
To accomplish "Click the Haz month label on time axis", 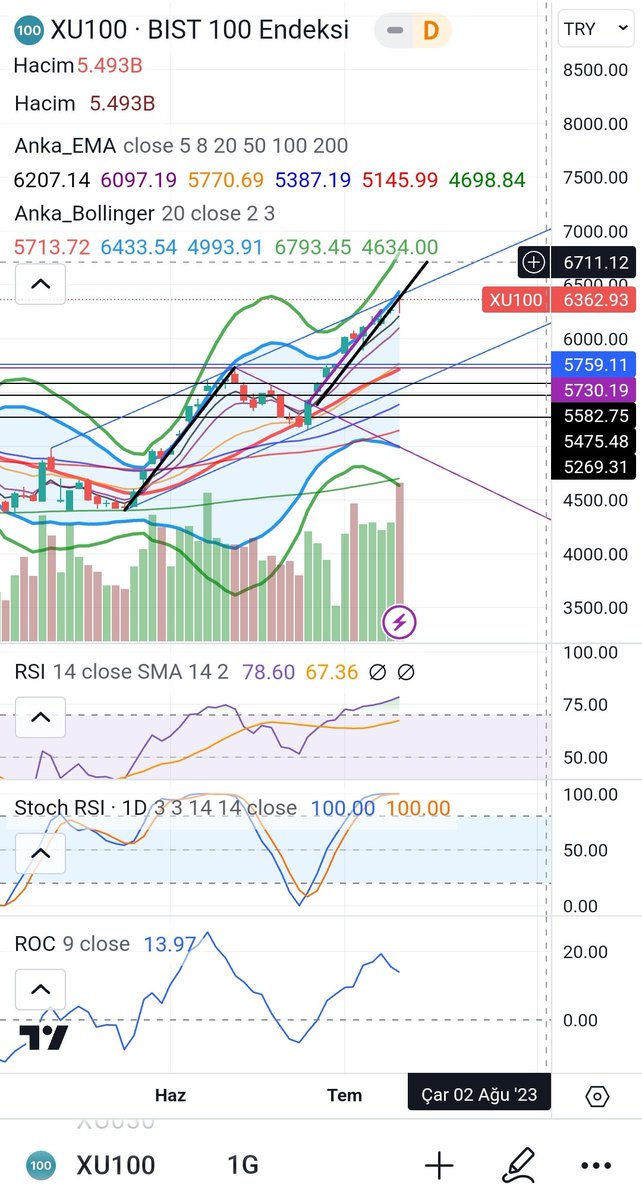I will (x=170, y=1095).
